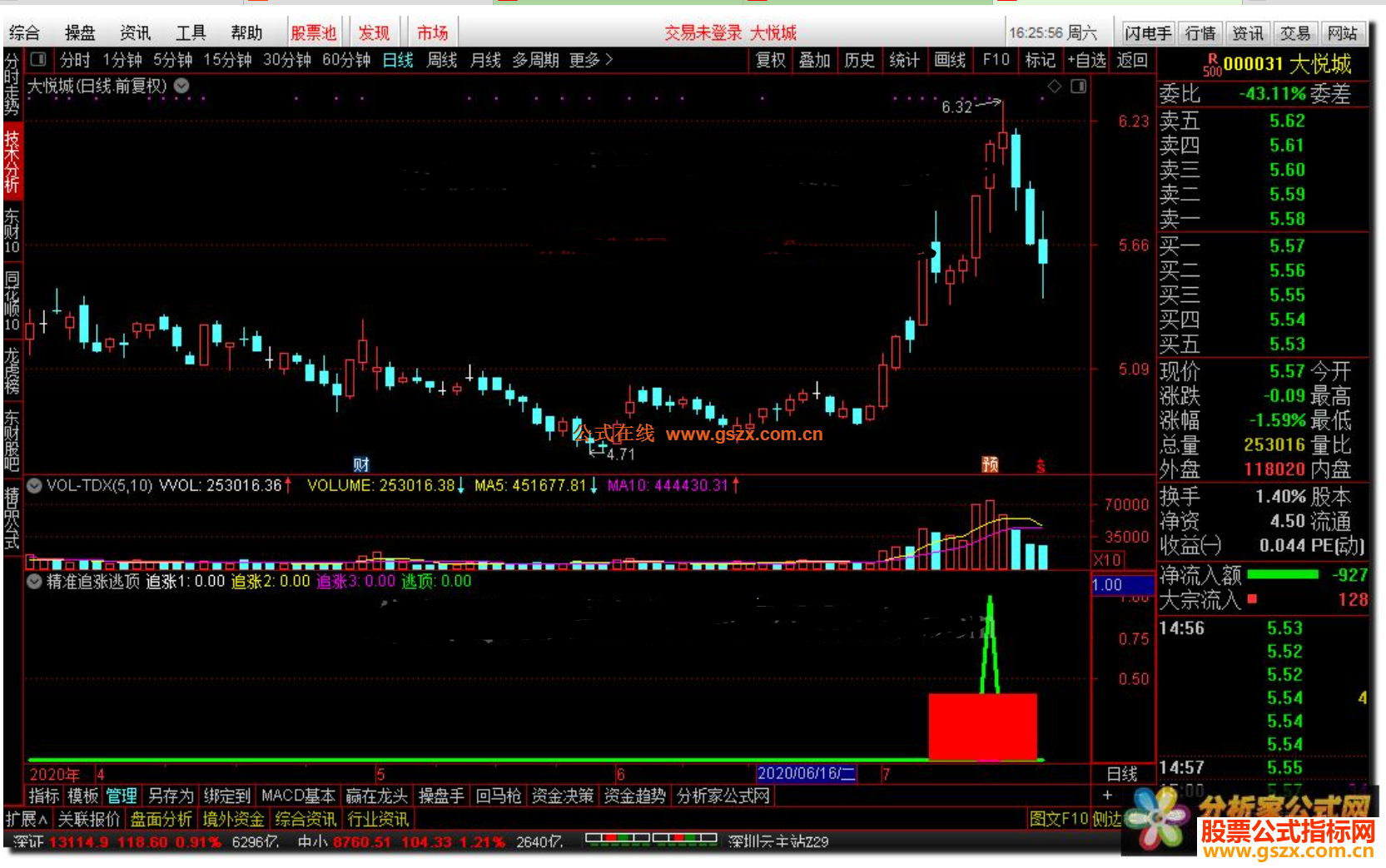Open the VOL-TDX indicator dropdown circle

35,485
